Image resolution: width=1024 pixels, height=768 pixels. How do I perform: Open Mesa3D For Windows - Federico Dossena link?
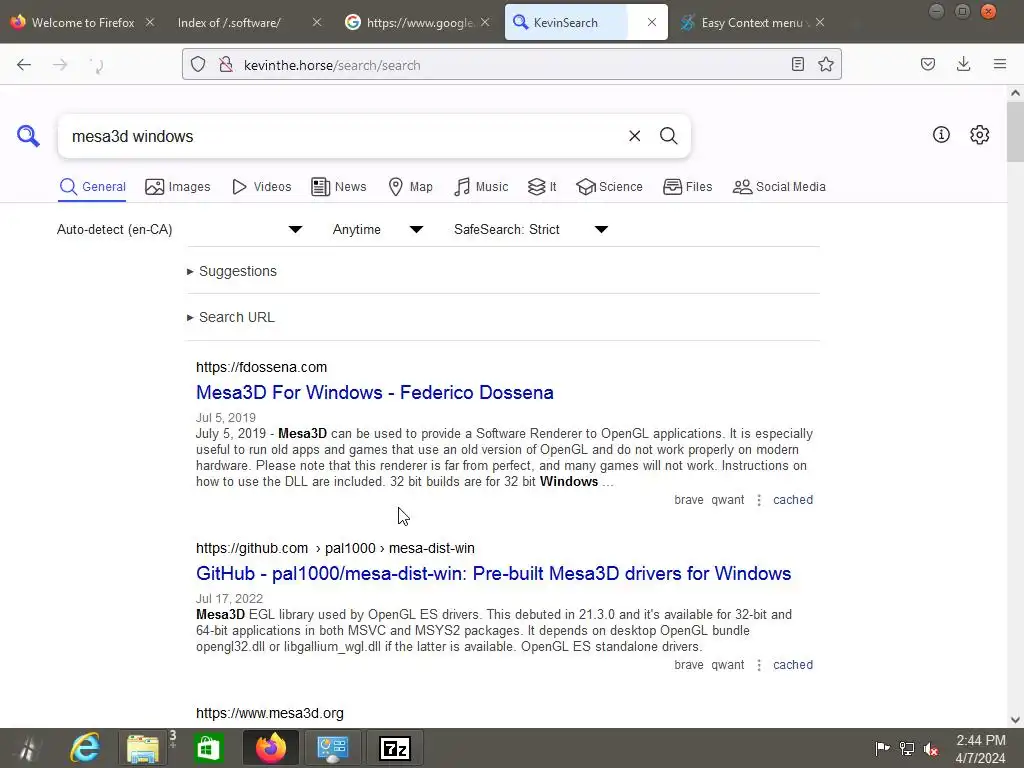[375, 392]
